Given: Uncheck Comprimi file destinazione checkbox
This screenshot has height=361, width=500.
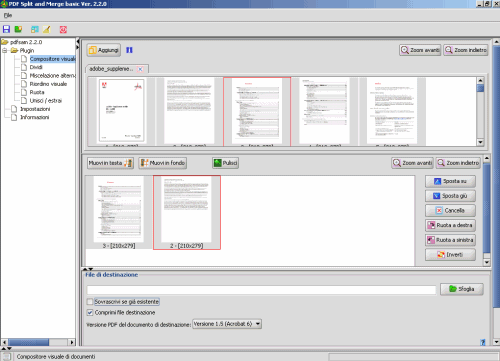Looking at the screenshot, I should (90, 312).
